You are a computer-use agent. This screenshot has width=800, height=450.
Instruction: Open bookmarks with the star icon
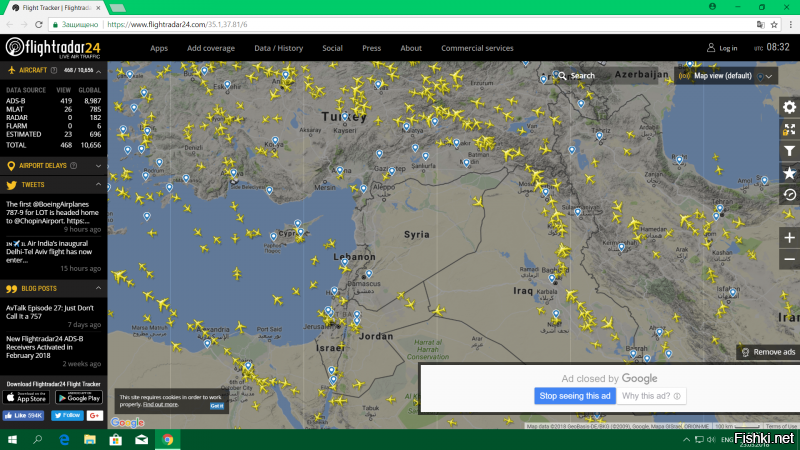pos(789,173)
